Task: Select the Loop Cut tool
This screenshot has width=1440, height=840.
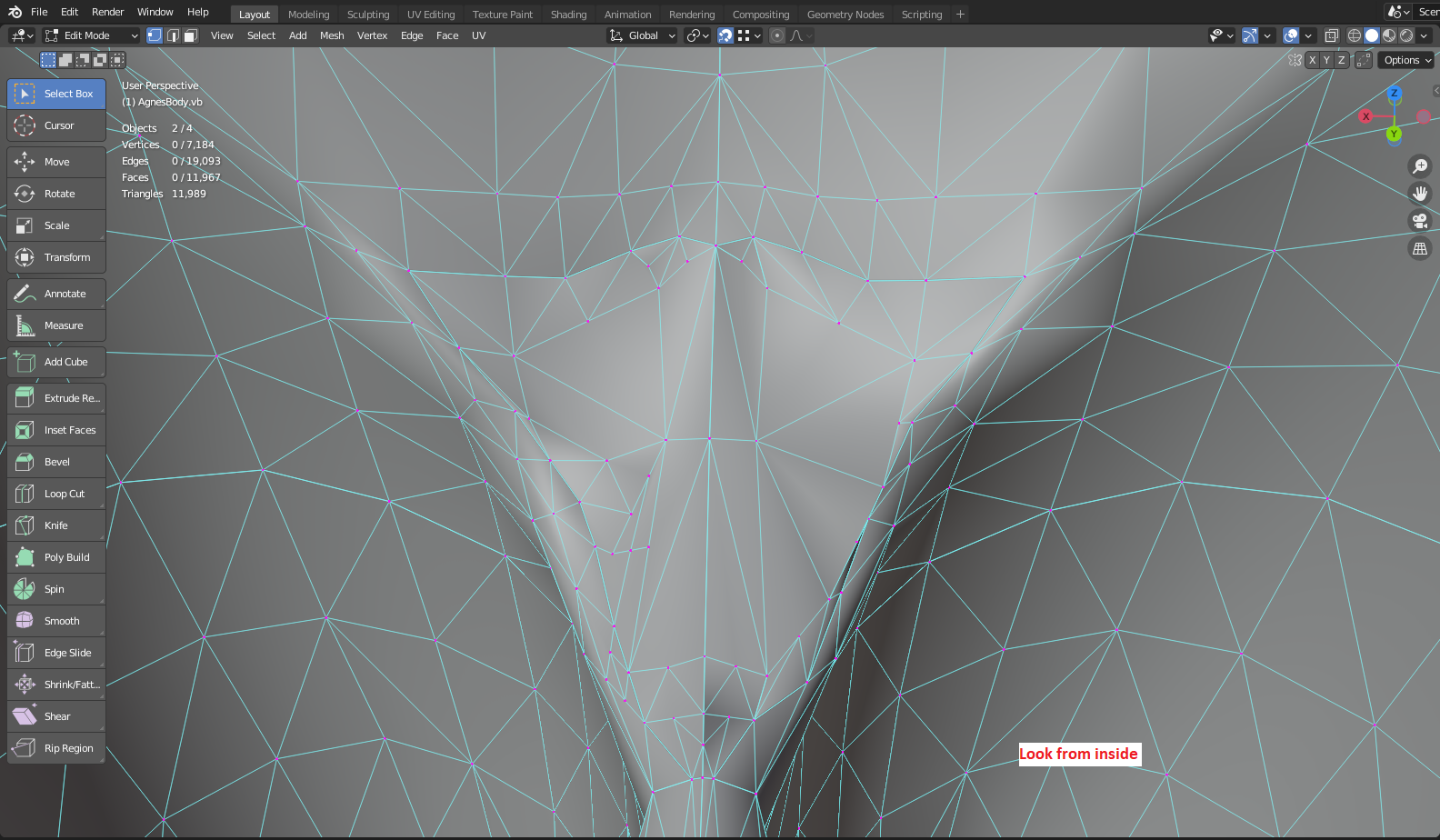Action: (56, 494)
